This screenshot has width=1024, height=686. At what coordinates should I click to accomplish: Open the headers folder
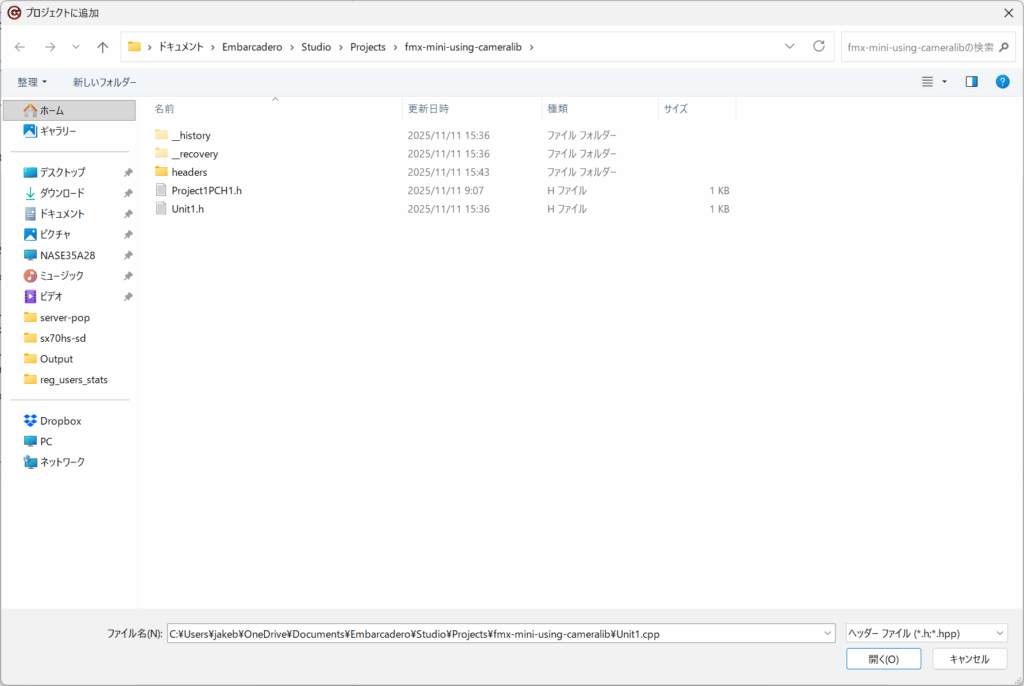point(189,172)
